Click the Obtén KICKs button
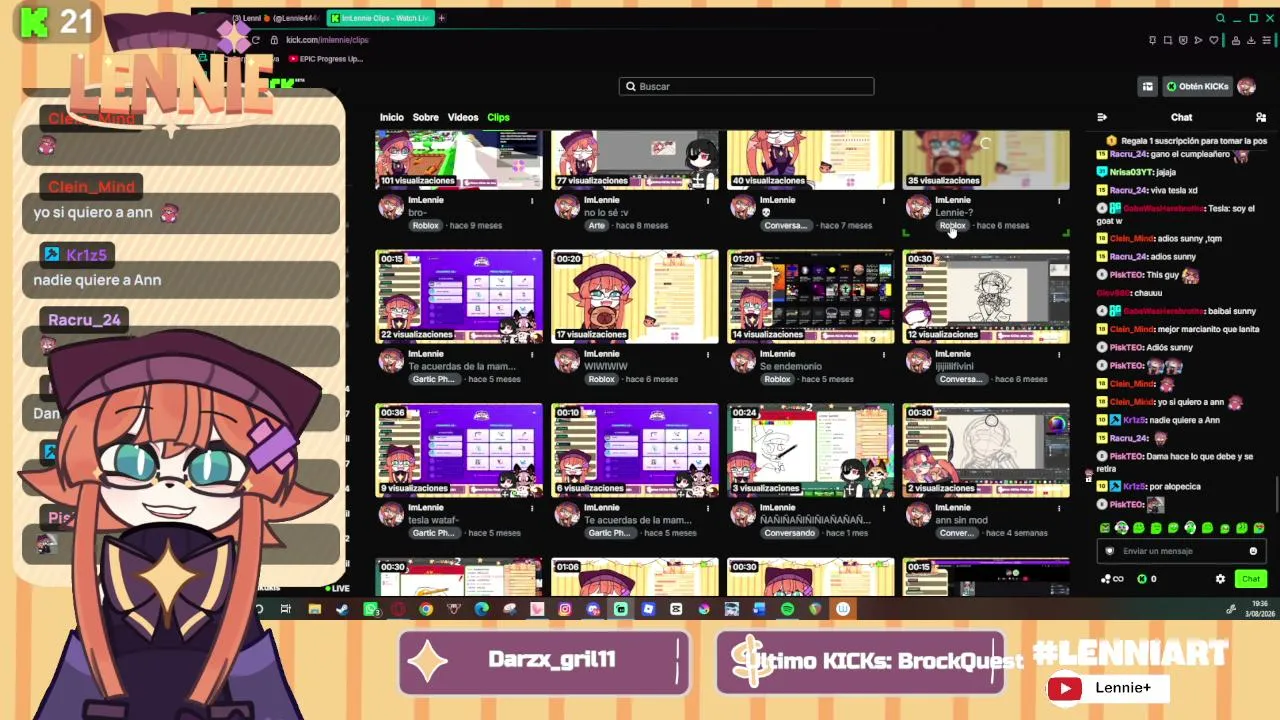Viewport: 1280px width, 720px height. pos(1197,87)
